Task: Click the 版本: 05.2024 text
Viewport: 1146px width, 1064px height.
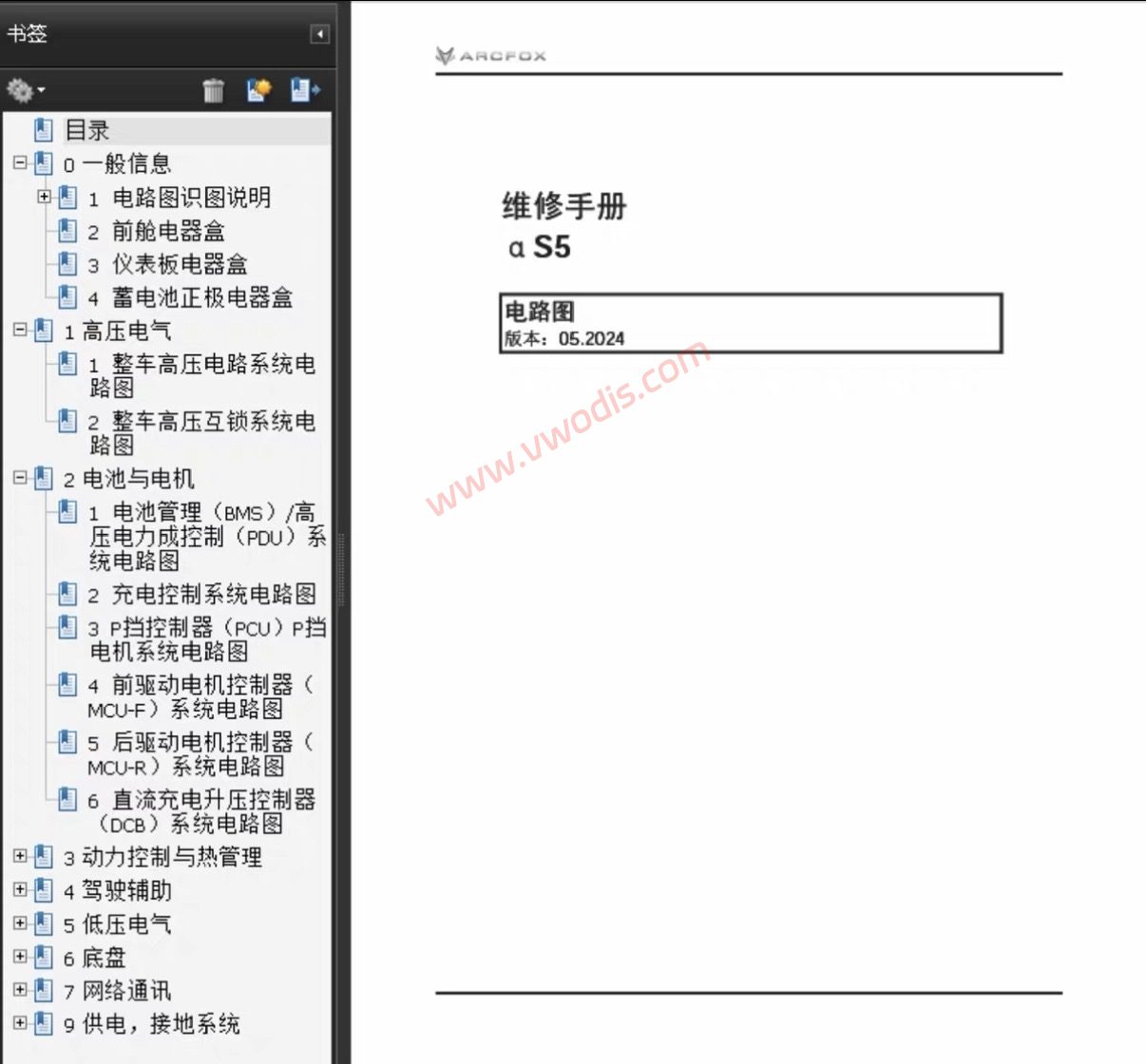Action: click(x=564, y=338)
